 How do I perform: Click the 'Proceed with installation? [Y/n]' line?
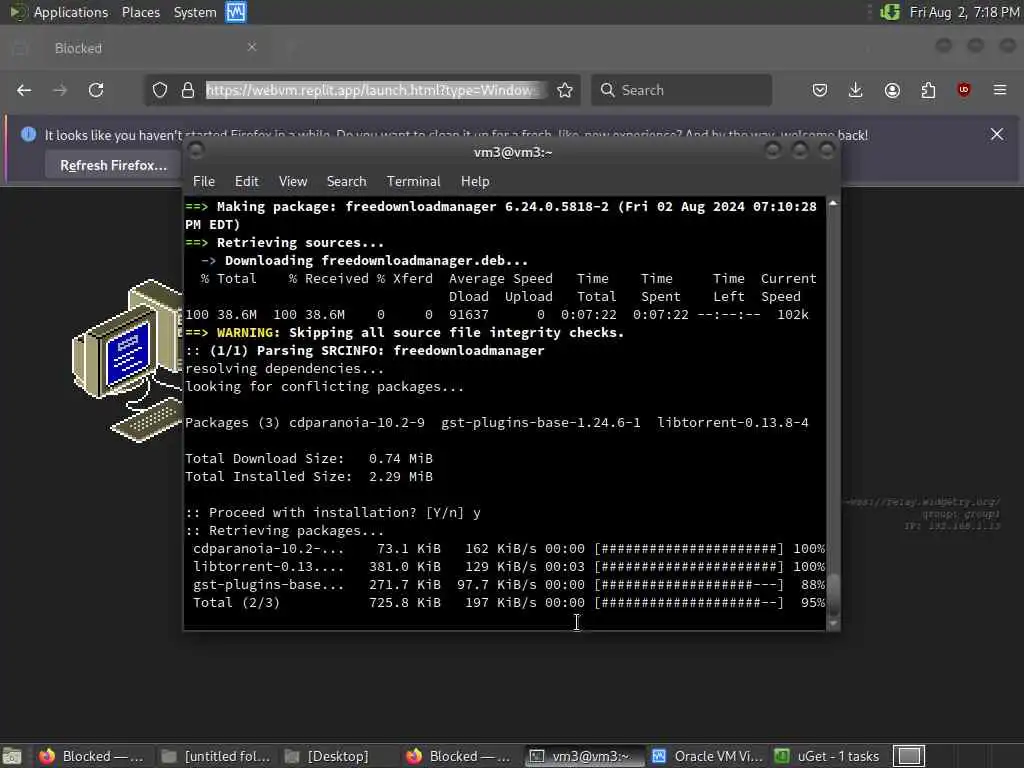tap(333, 513)
